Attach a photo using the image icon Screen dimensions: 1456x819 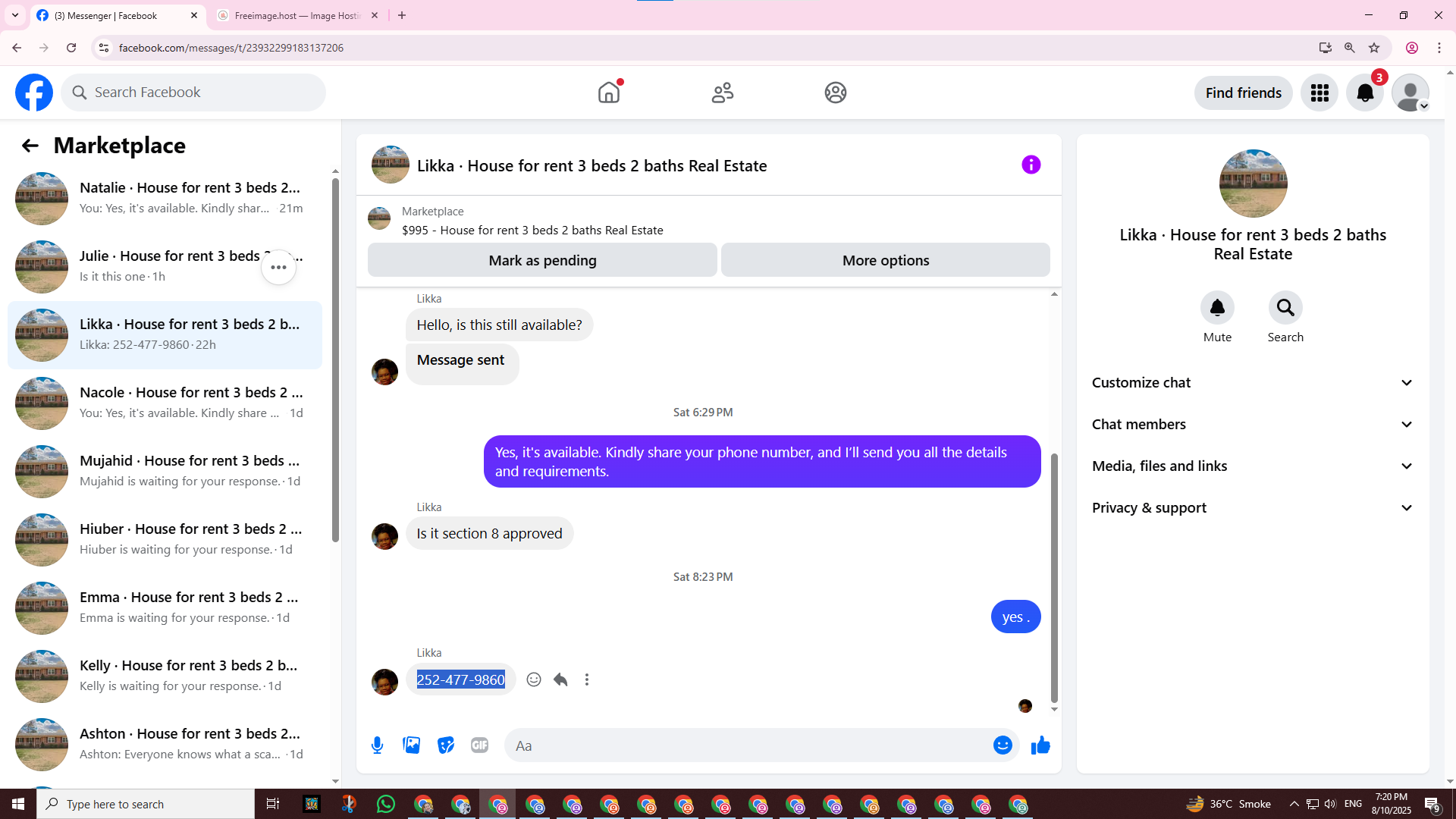tap(412, 745)
